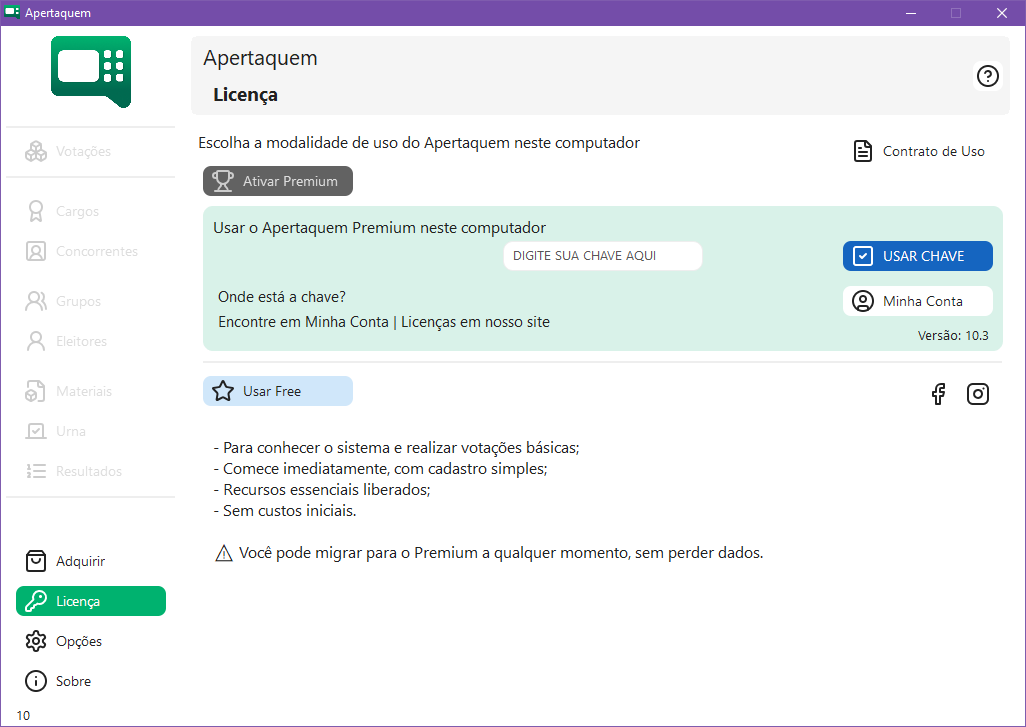Click the Licença page heading
1026x727 pixels.
coord(245,95)
